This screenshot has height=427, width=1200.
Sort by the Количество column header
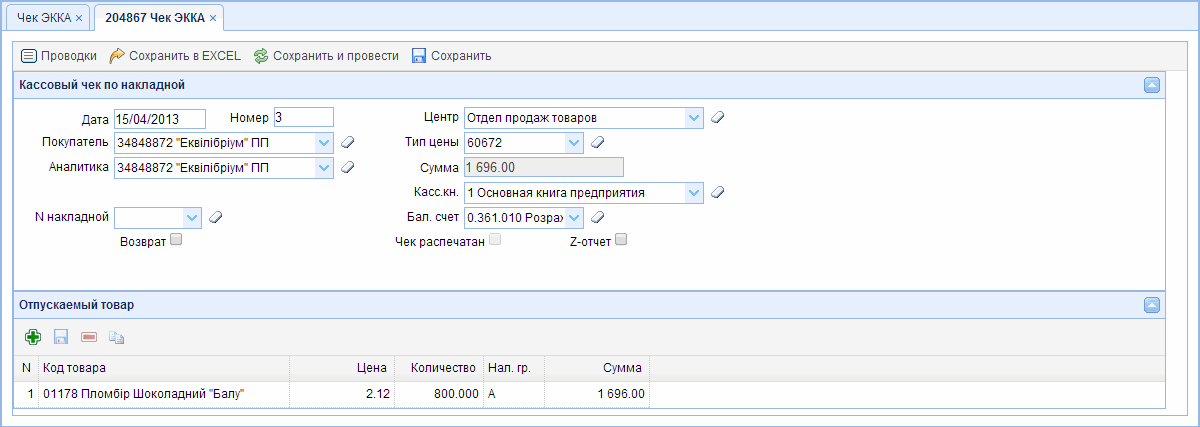438,368
